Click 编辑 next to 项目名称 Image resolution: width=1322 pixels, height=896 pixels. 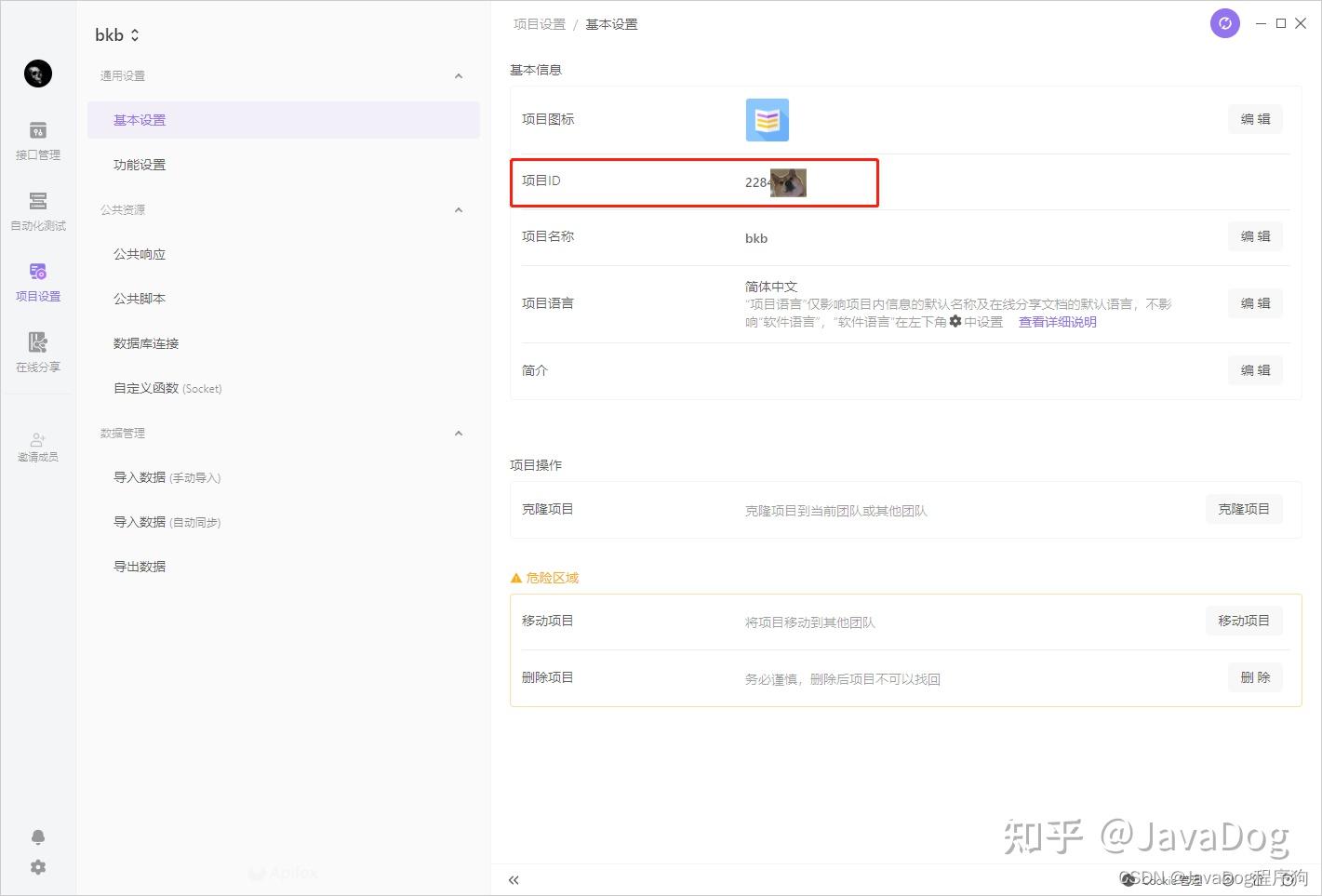click(1255, 236)
